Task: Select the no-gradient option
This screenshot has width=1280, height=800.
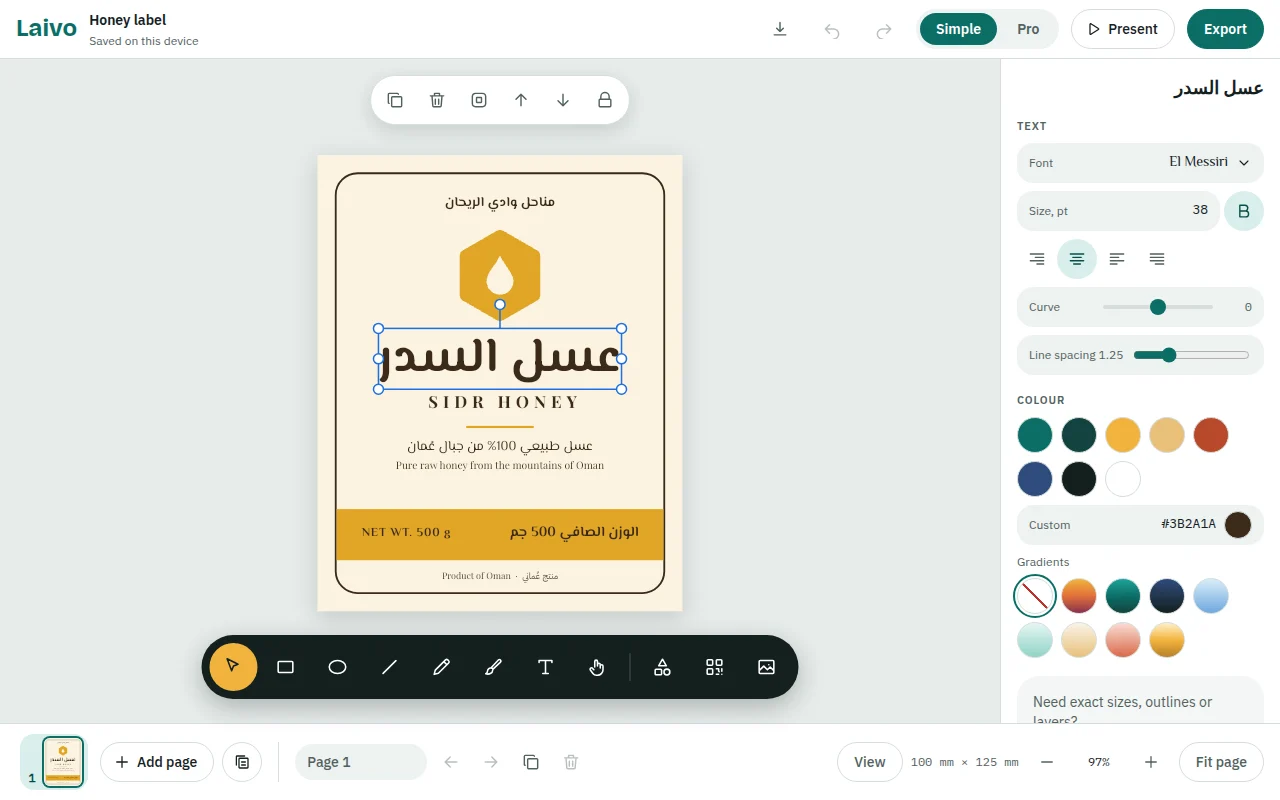Action: coord(1035,596)
